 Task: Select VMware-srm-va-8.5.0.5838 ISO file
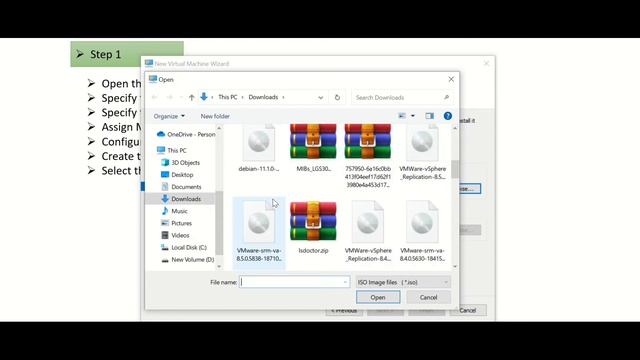(259, 232)
